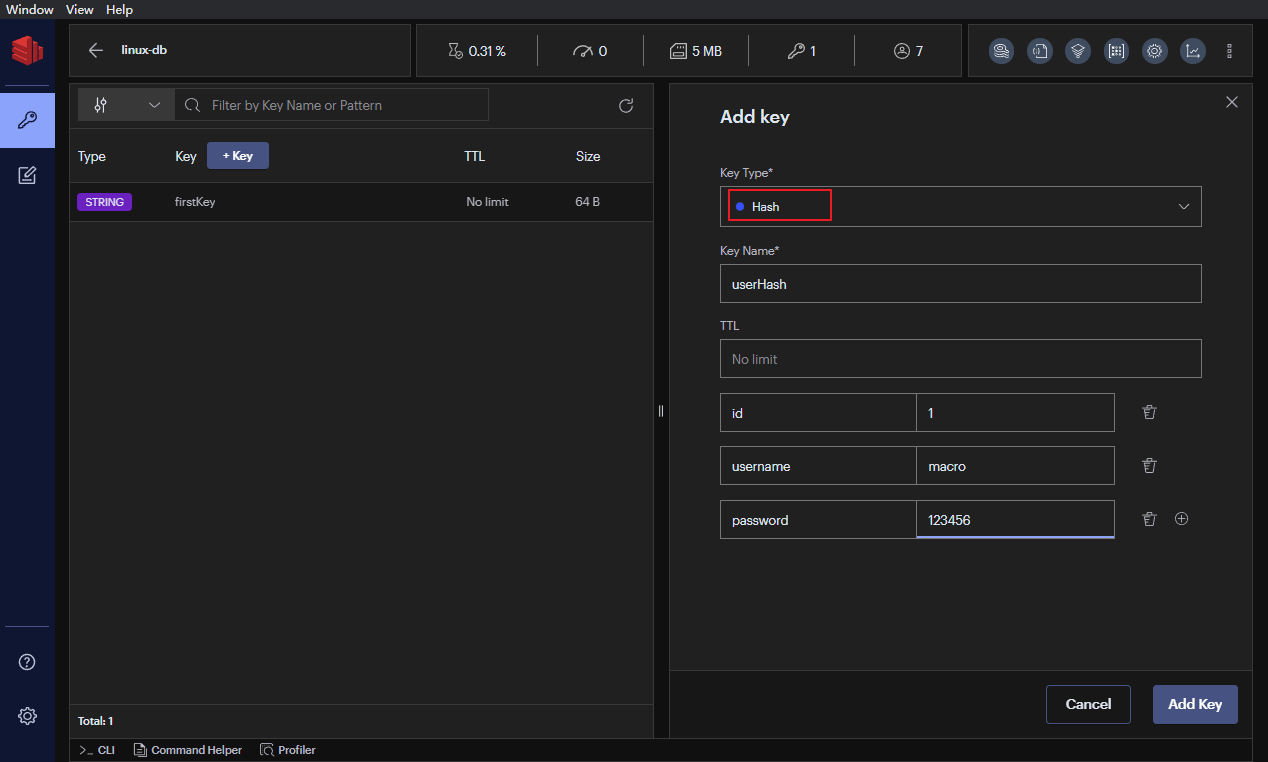Click the STRING type badge
1268x762 pixels.
[104, 202]
